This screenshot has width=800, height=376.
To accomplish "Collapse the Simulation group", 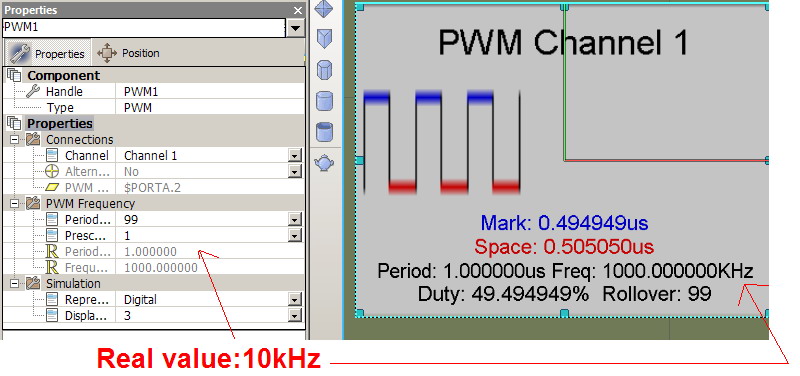I will (x=14, y=283).
